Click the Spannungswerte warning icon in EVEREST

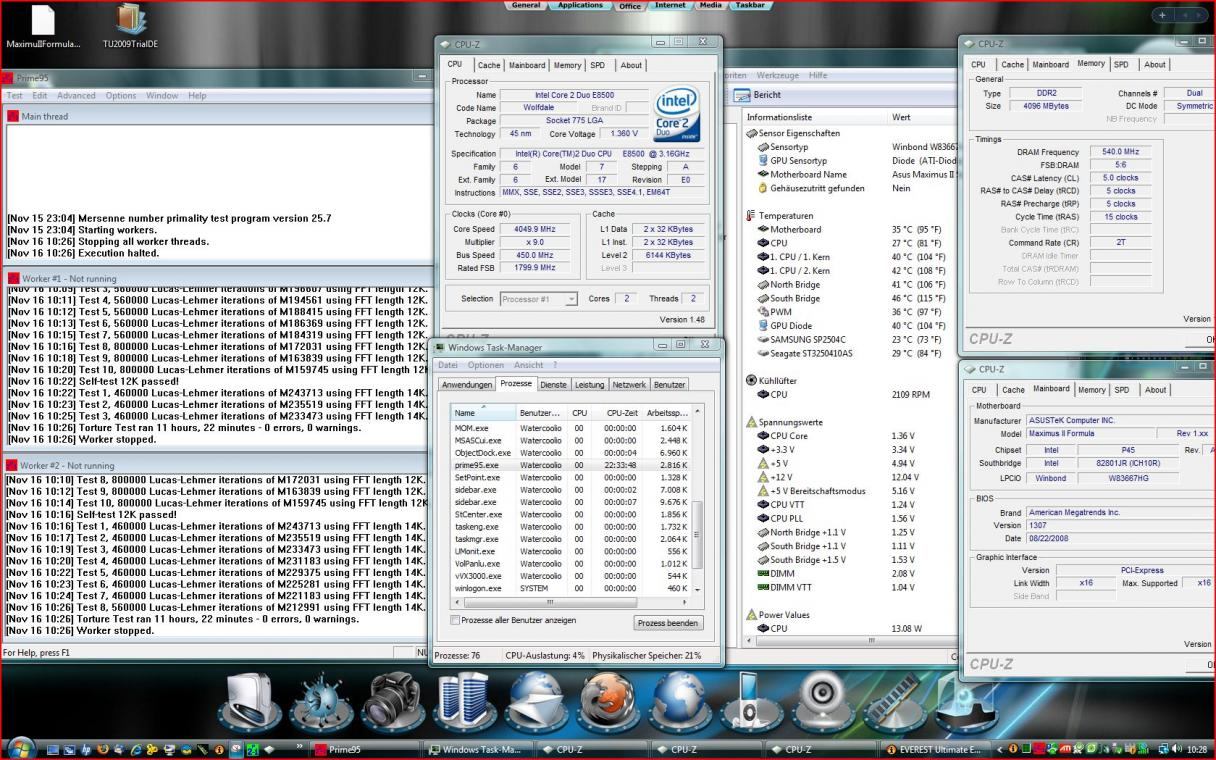coord(751,422)
